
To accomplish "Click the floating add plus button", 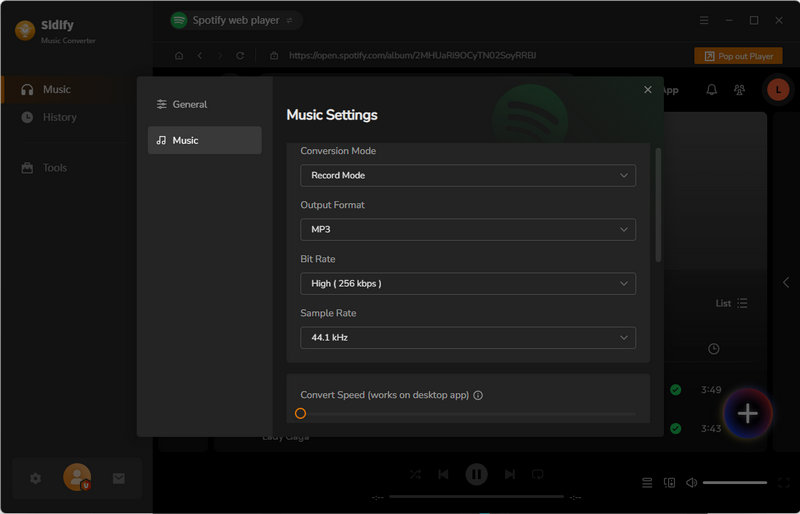I will (747, 413).
